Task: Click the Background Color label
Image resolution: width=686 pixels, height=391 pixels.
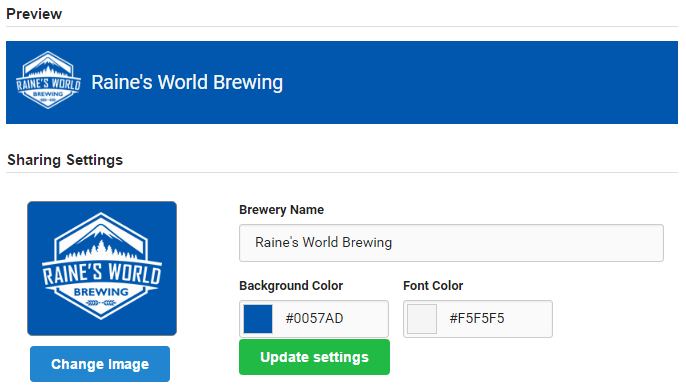Action: pos(291,286)
